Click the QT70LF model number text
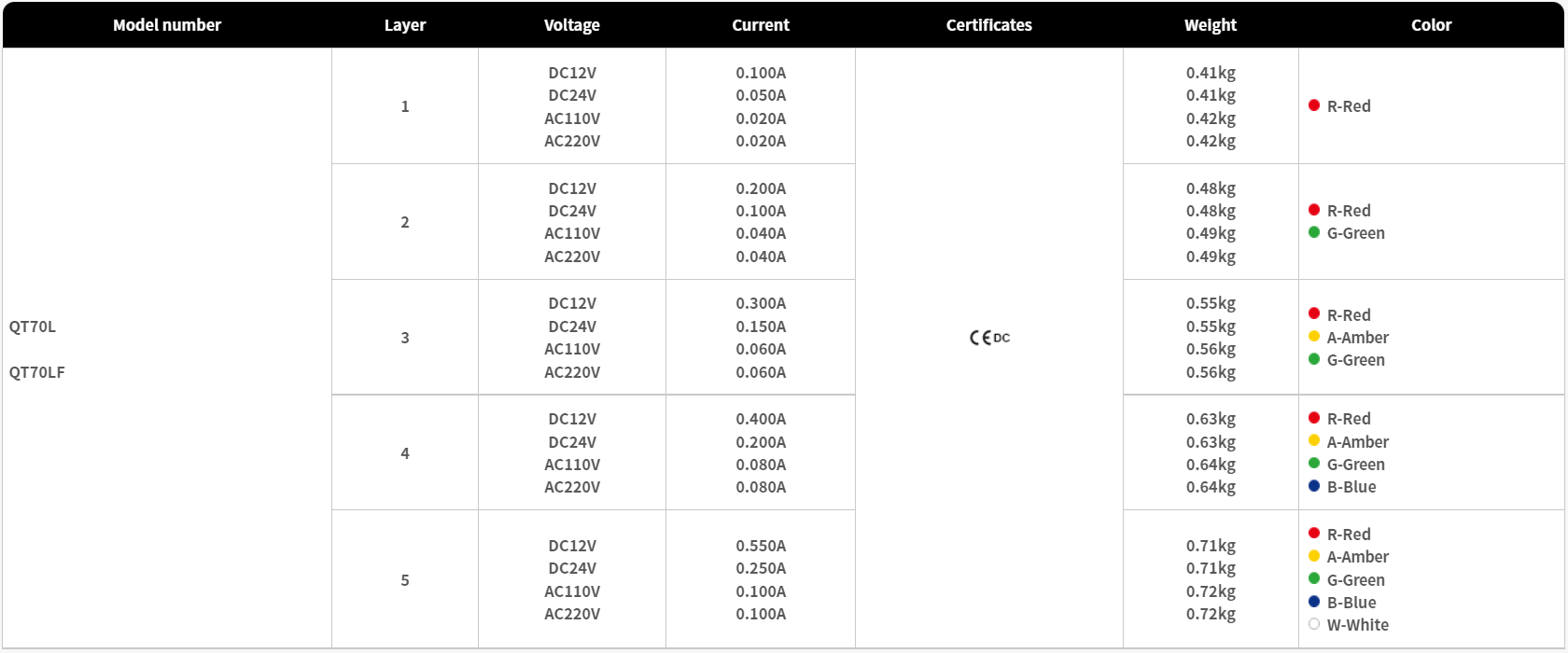Screen dimensions: 1568x653 tap(37, 372)
